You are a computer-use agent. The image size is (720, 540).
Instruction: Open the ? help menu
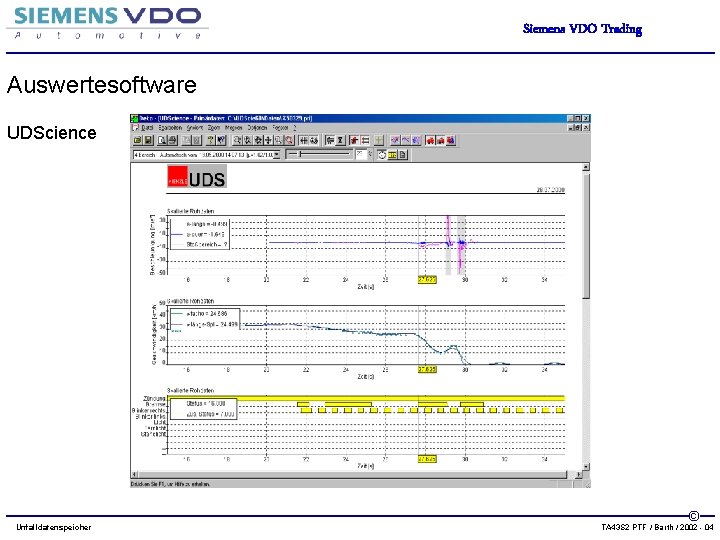295,128
